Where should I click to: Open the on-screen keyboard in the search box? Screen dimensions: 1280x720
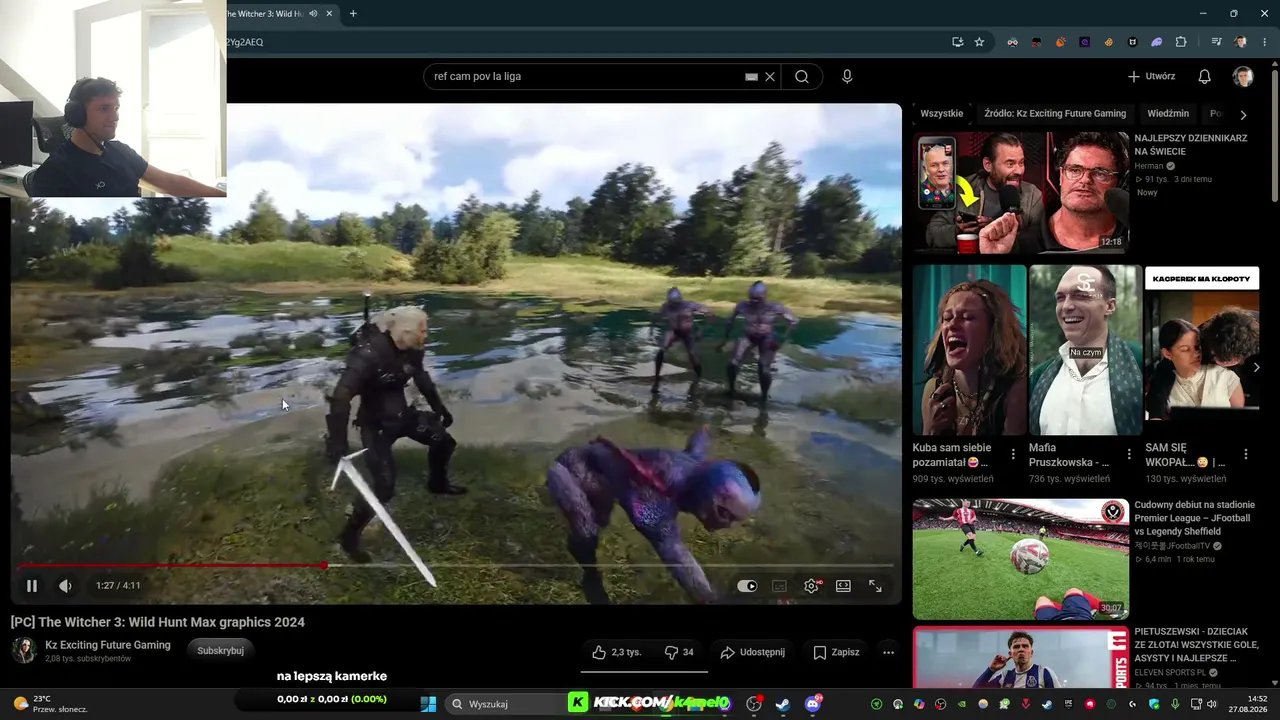coord(751,76)
